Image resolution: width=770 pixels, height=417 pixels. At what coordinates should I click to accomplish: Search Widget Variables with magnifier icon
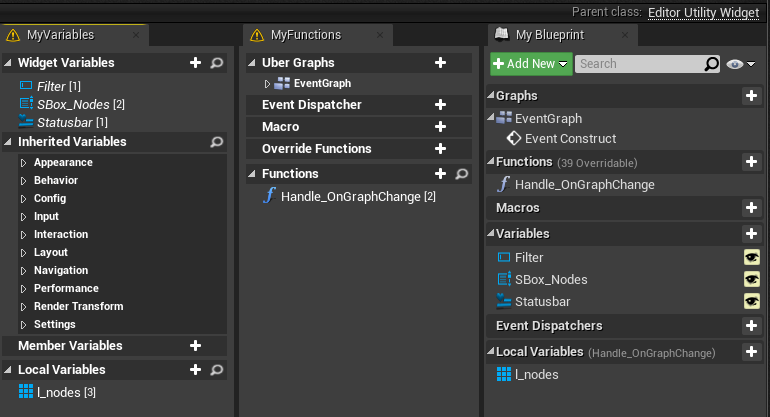click(x=217, y=63)
